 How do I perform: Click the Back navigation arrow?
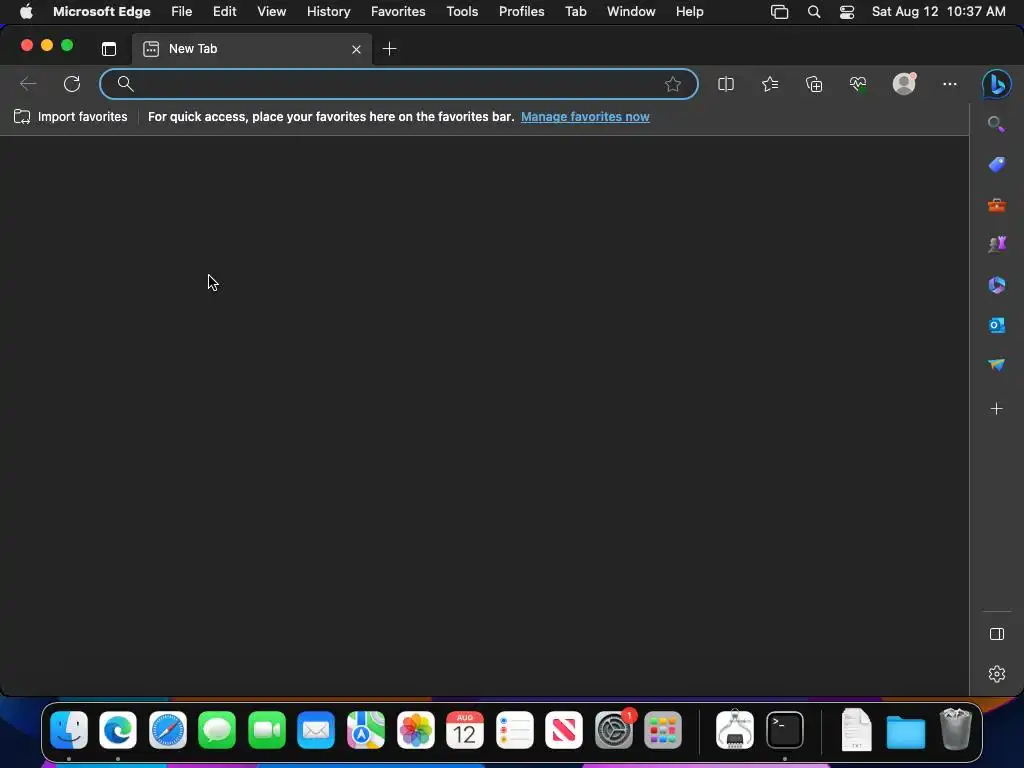[28, 84]
